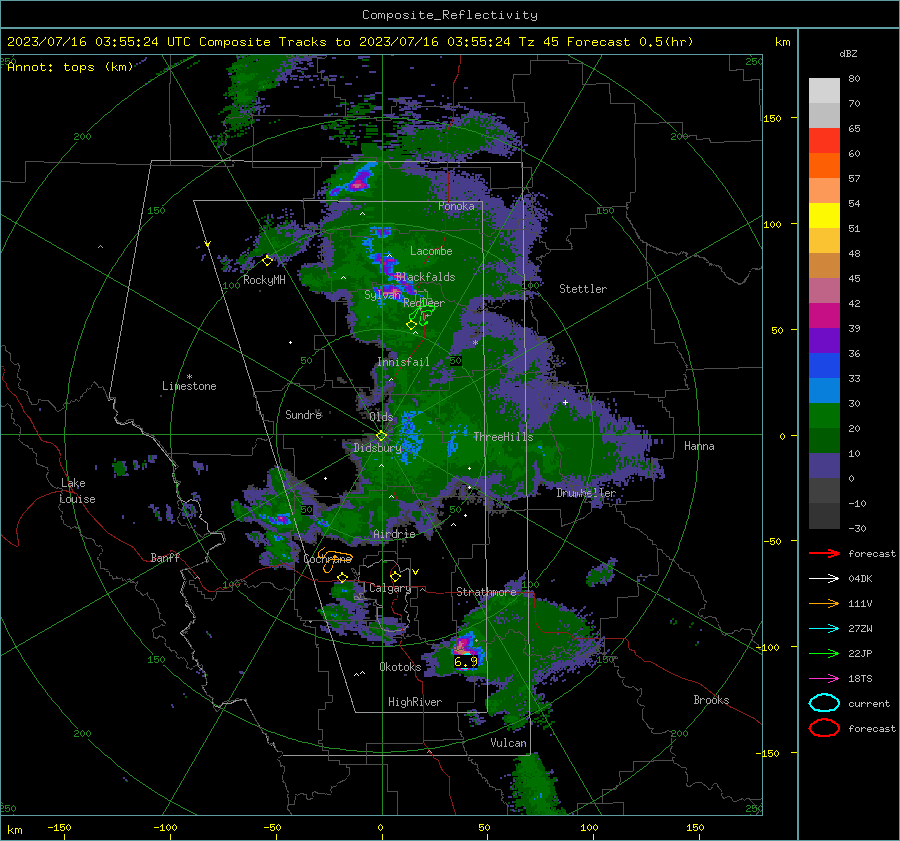Click the Annot: tops (km) annotation text
The image size is (900, 841).
pos(70,67)
